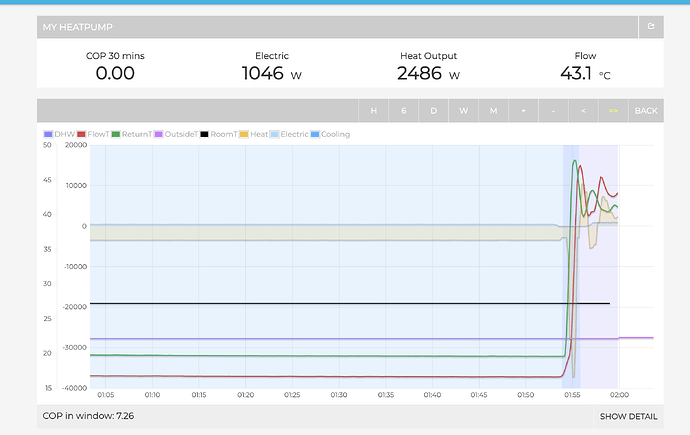Jump to latest with >> button
690x435 pixels.
[x=613, y=111]
